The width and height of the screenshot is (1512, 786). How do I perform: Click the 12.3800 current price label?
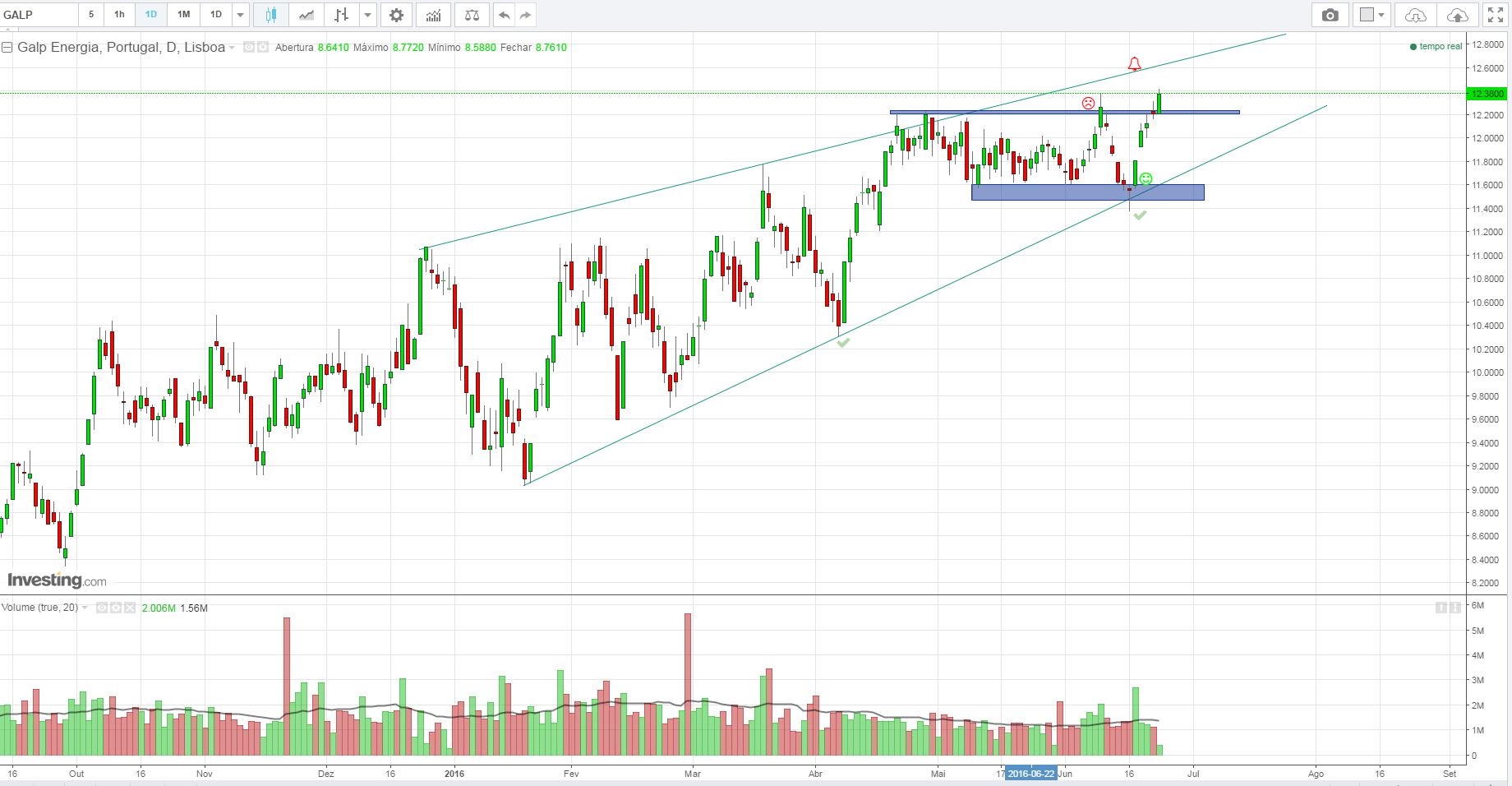tap(1488, 94)
